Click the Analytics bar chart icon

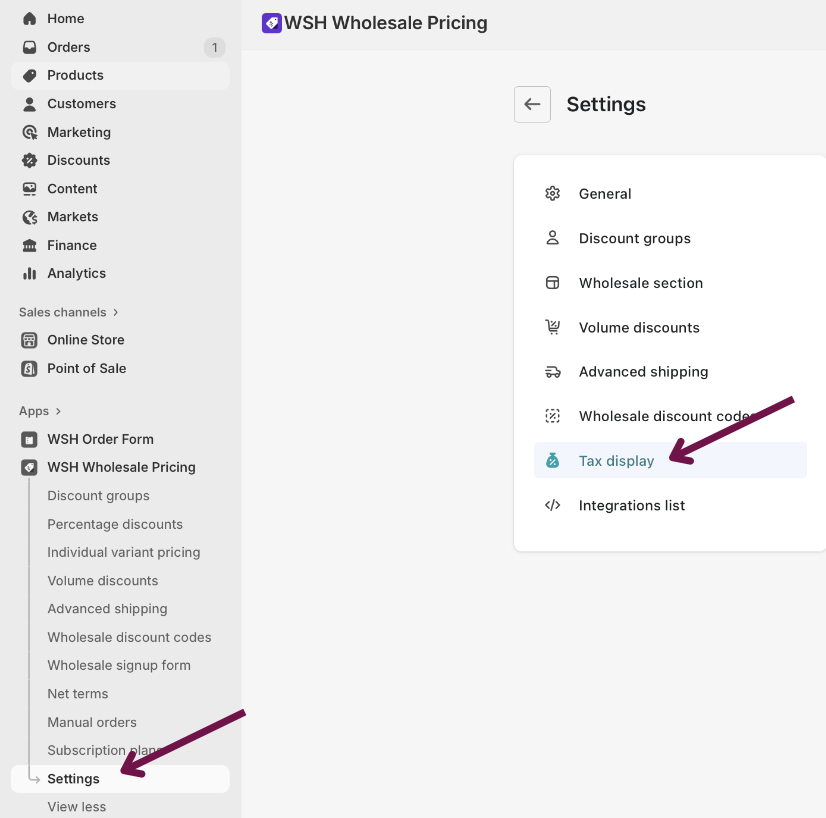(x=29, y=273)
